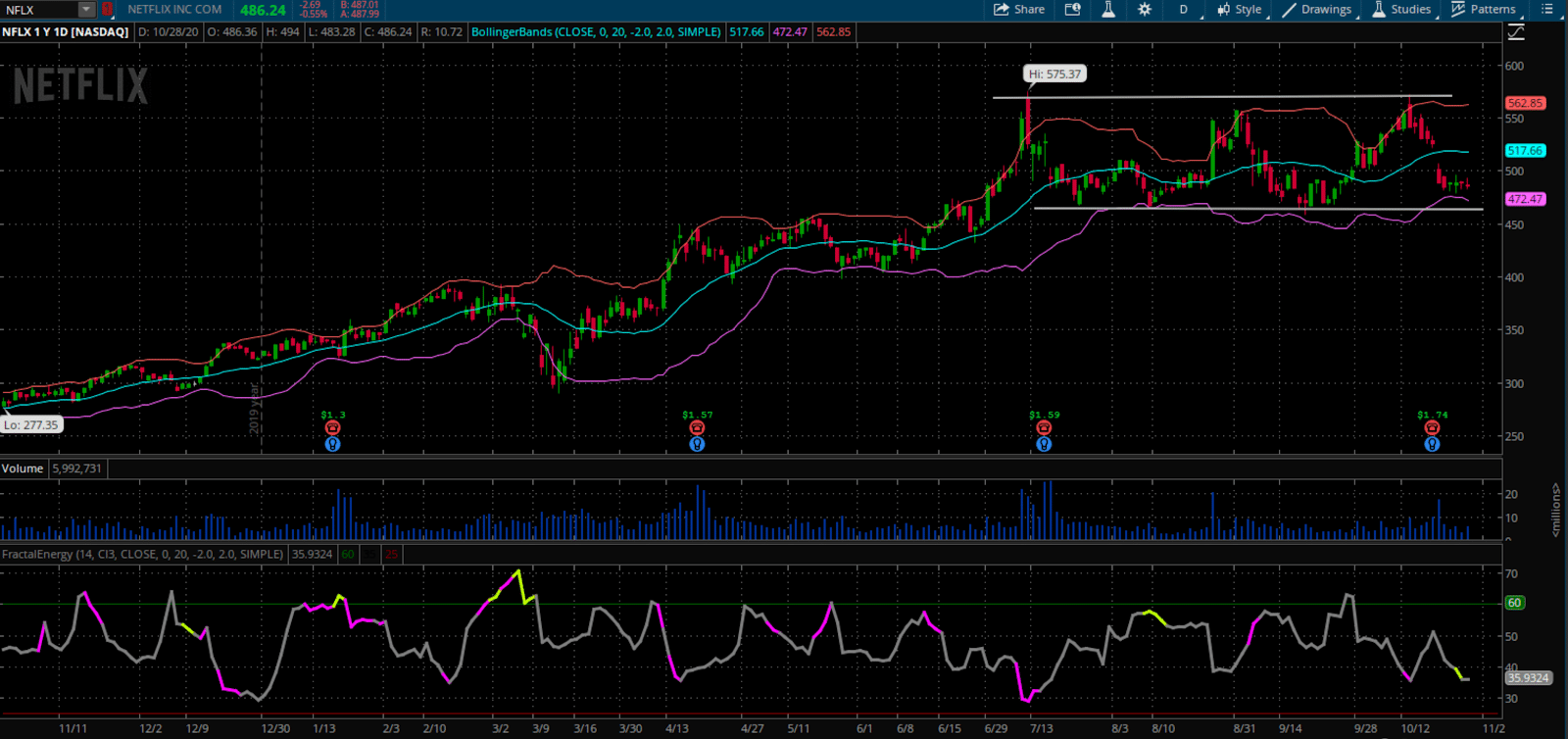The image size is (1568, 739).
Task: Click the last price 486.24
Action: (x=263, y=10)
